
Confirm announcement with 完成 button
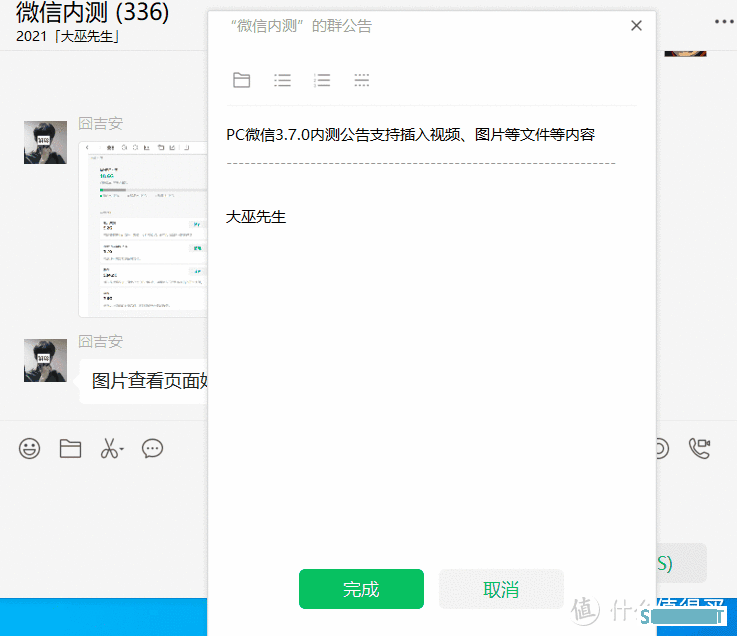click(361, 589)
